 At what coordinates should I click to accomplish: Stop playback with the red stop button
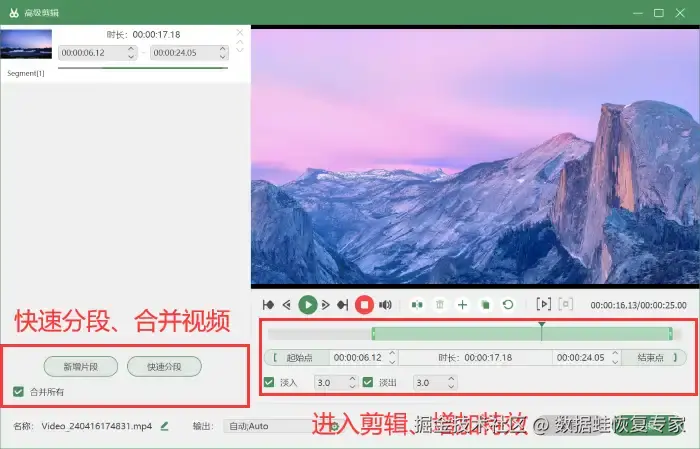click(364, 305)
